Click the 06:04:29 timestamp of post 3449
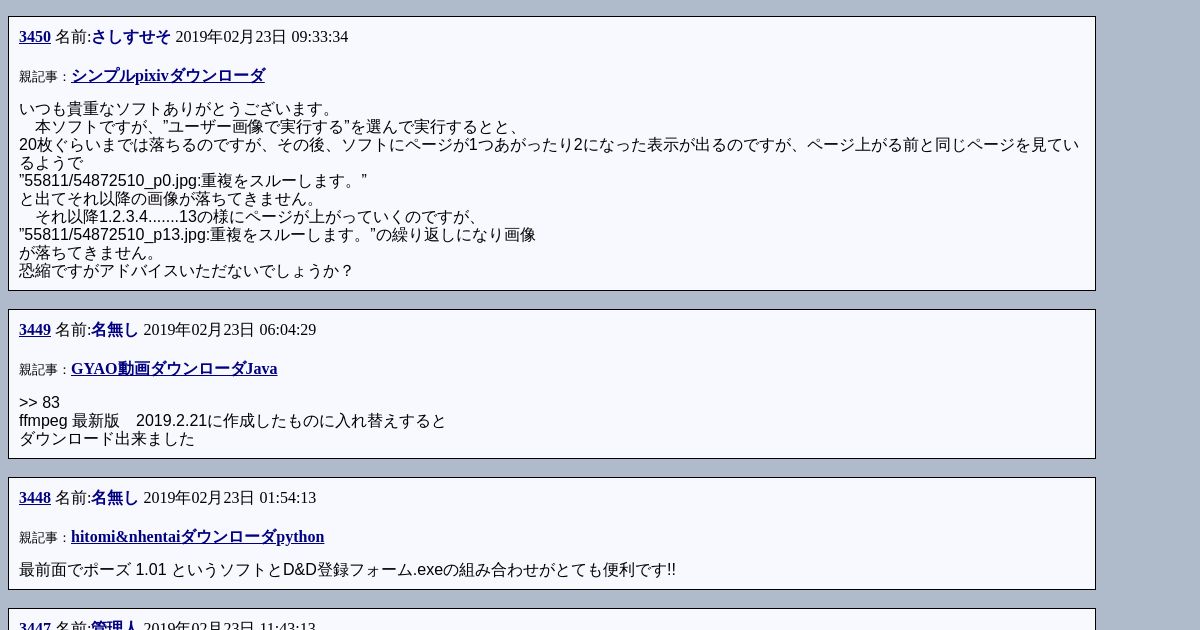The height and width of the screenshot is (630, 1200). pyautogui.click(x=288, y=330)
